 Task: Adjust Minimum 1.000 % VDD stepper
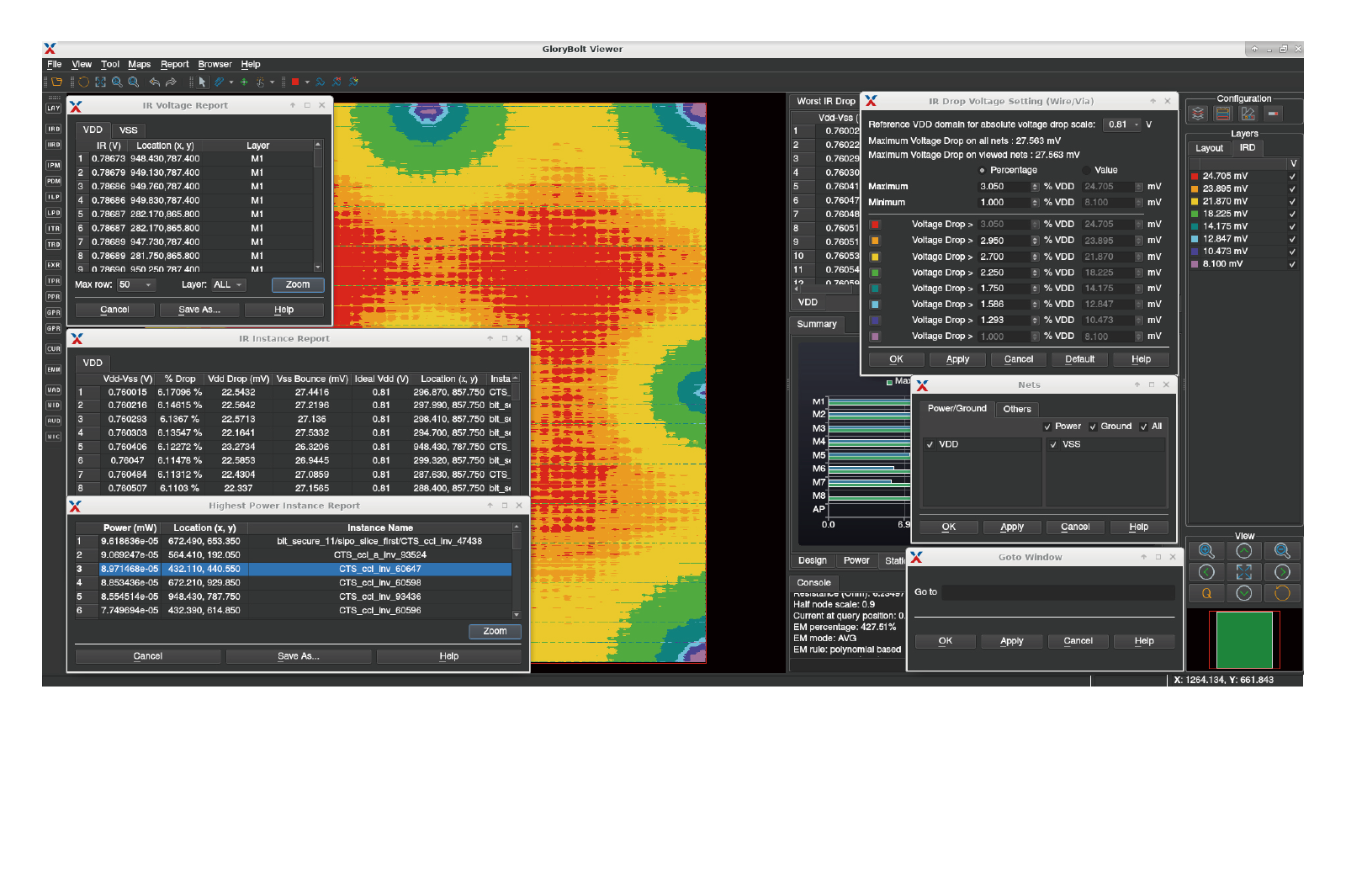pyautogui.click(x=1035, y=203)
